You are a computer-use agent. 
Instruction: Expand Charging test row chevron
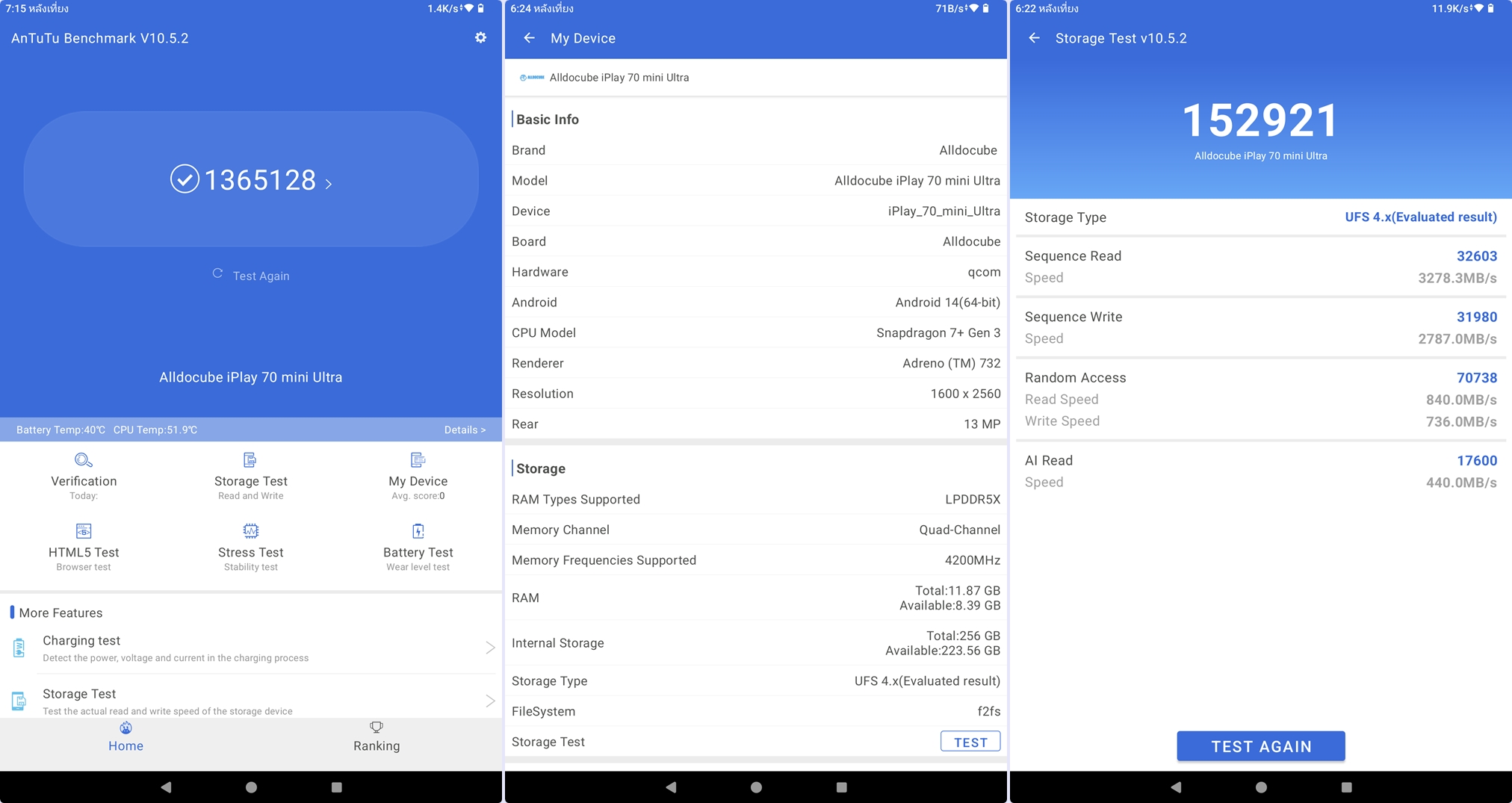tap(490, 648)
